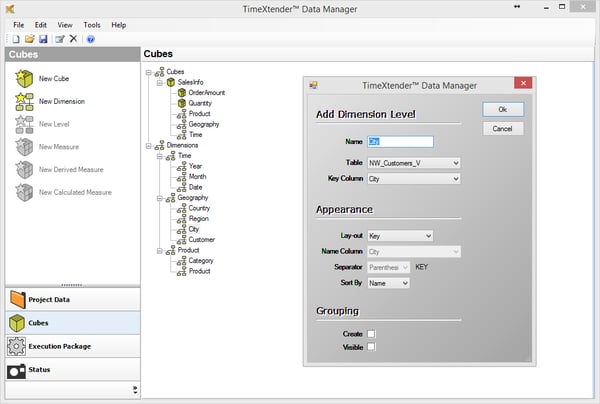Click the Status camera icon
This screenshot has height=404, width=600.
point(16,370)
